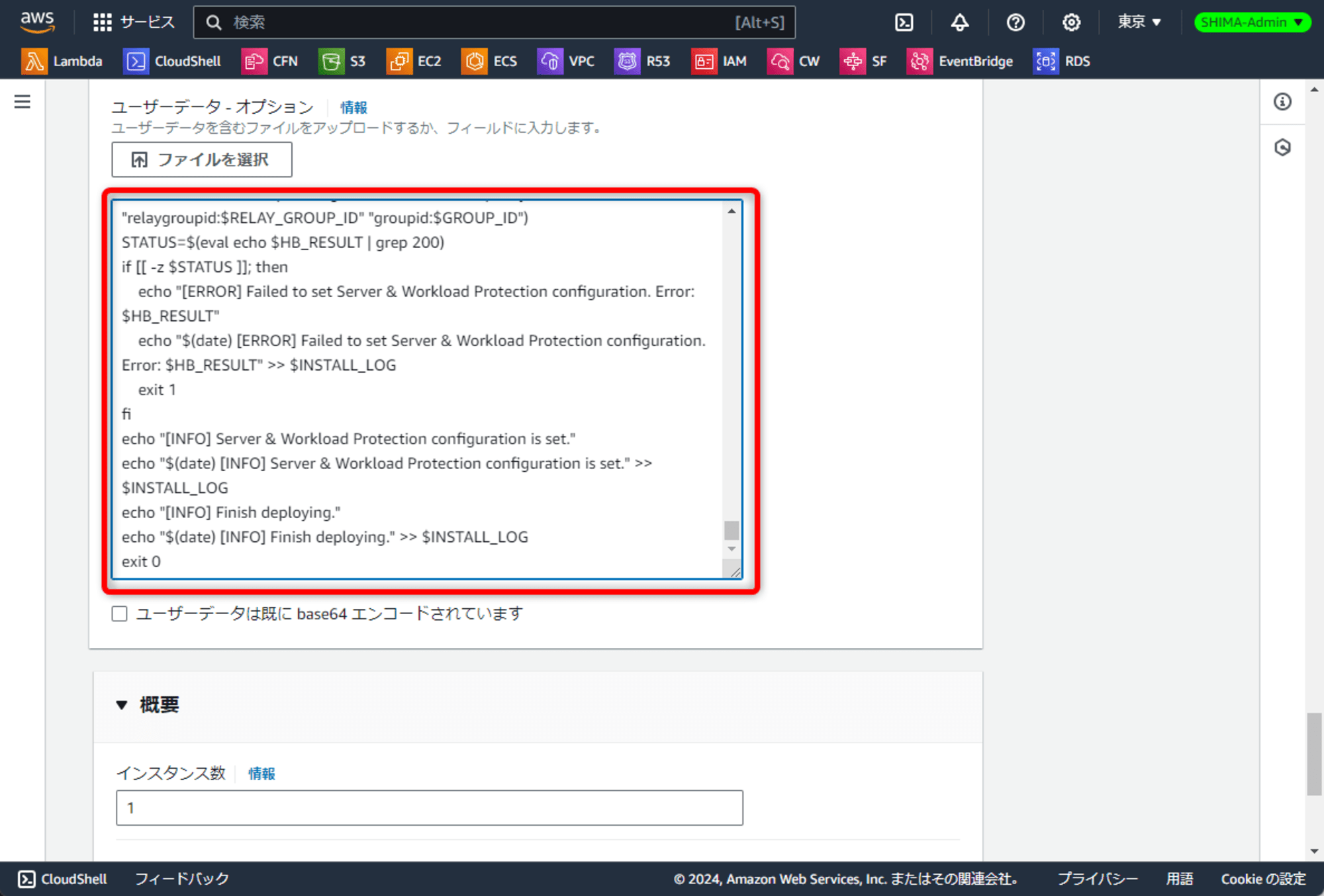Click the page scroll down arrow
The image size is (1324, 896).
pyautogui.click(x=1314, y=852)
